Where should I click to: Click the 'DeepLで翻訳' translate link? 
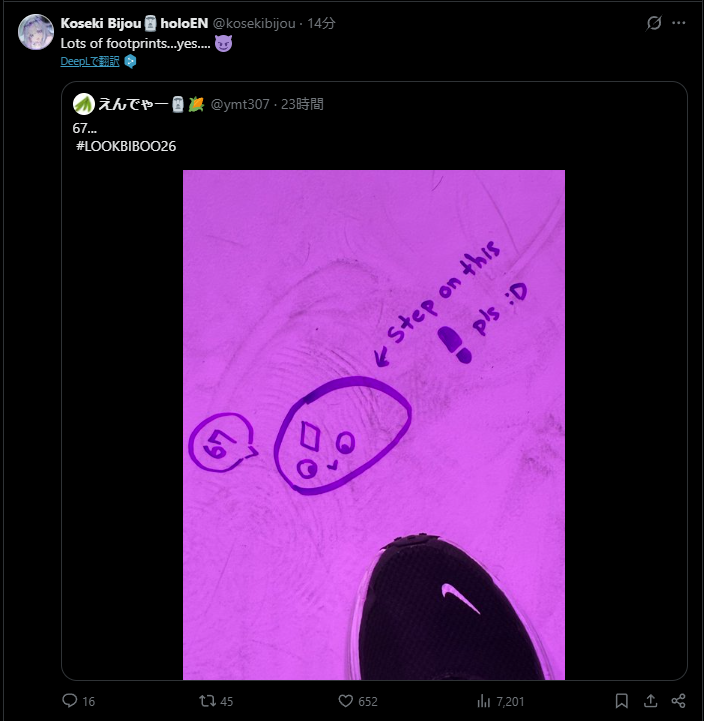coord(89,61)
